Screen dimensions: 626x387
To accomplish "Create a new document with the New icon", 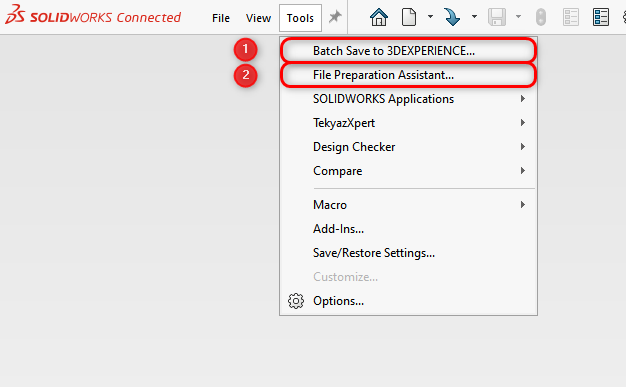I will (409, 17).
